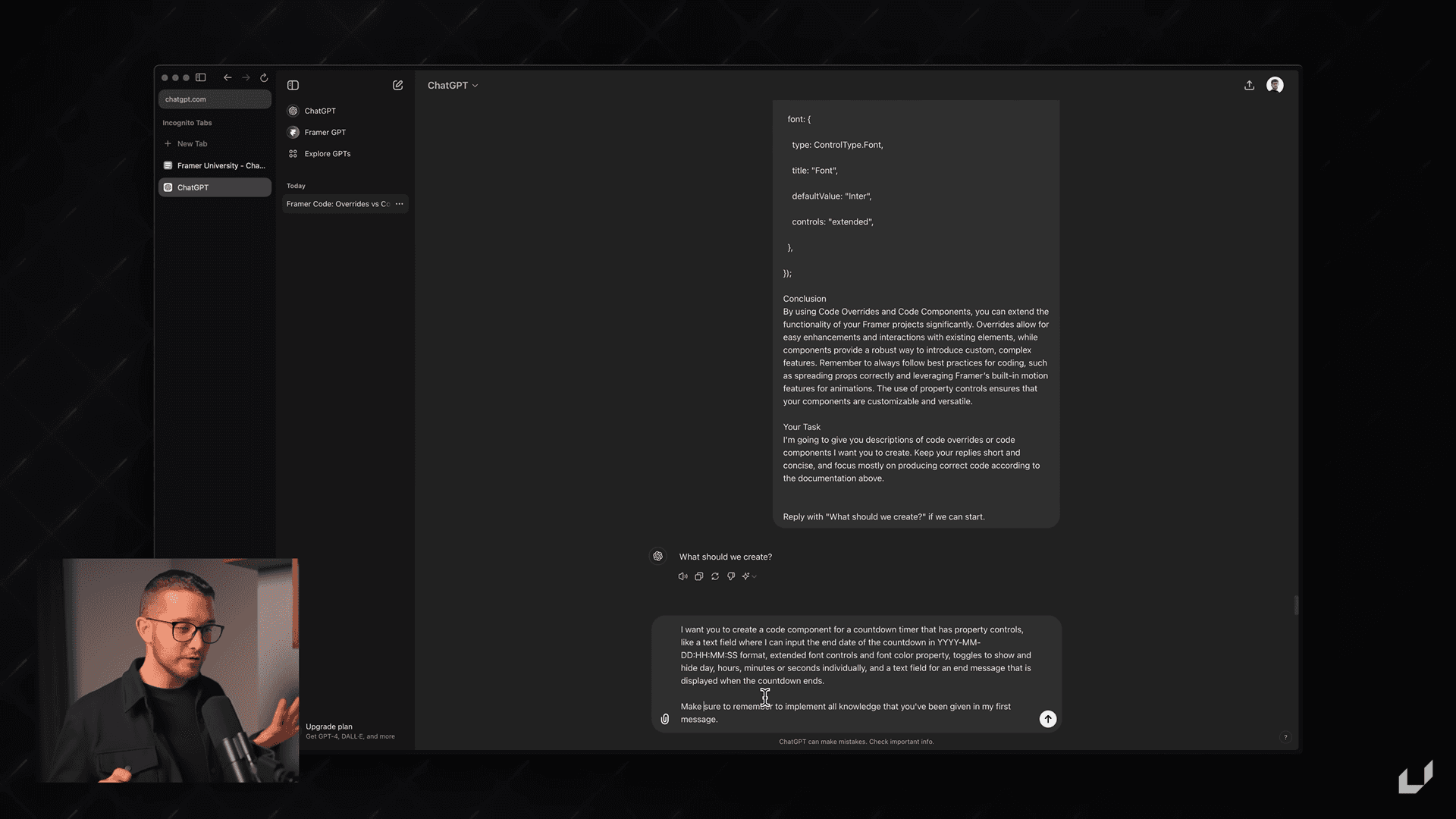
Task: Start a new chat with compose icon
Action: [x=397, y=85]
